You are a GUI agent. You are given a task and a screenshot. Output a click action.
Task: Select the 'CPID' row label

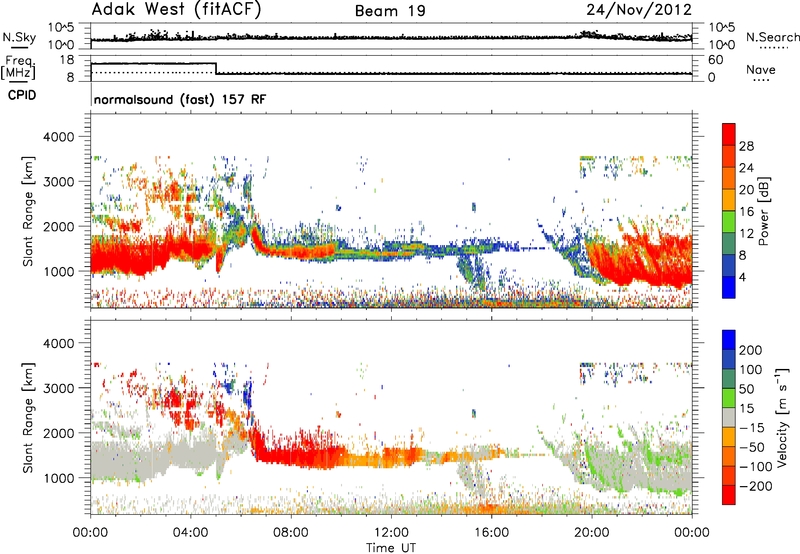21,95
